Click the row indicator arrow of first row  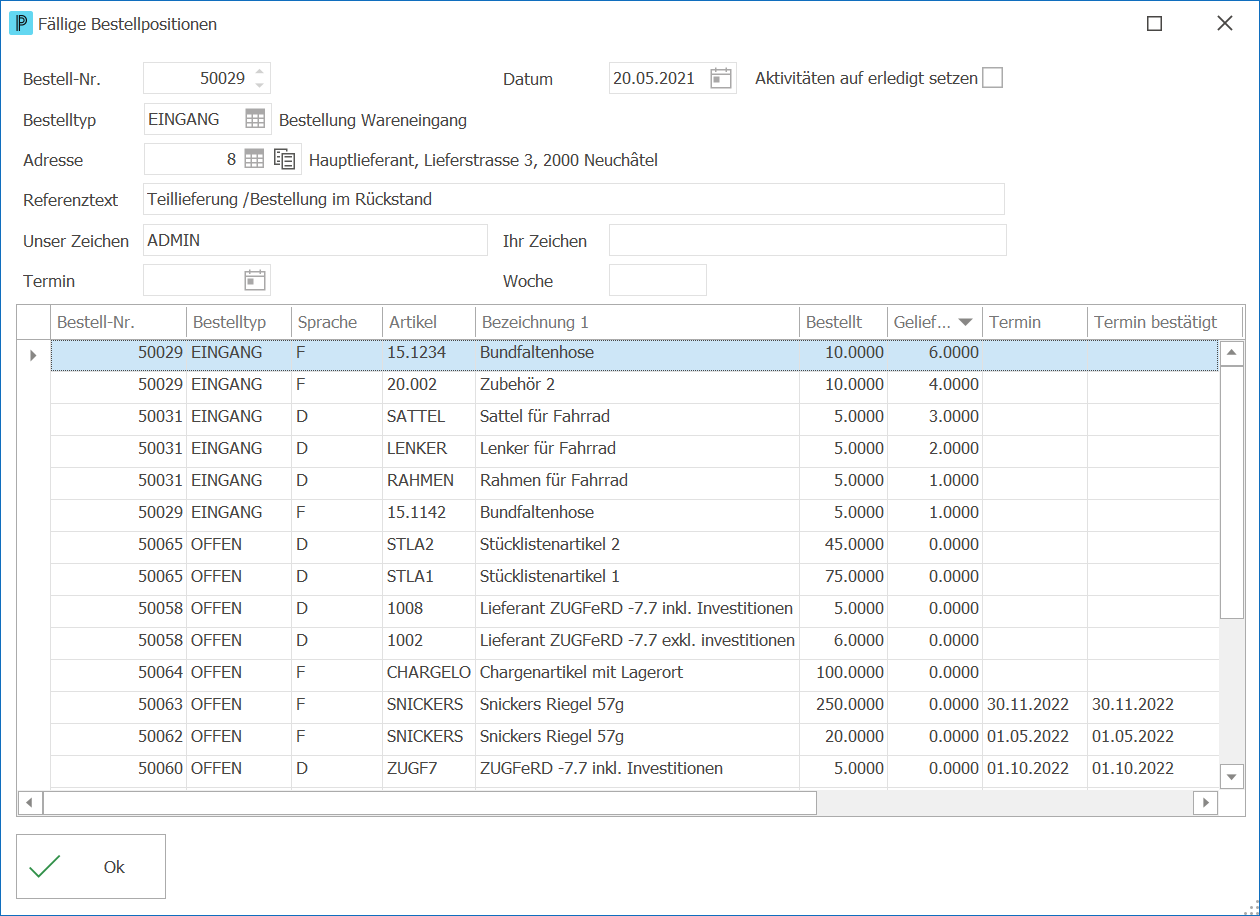33,355
